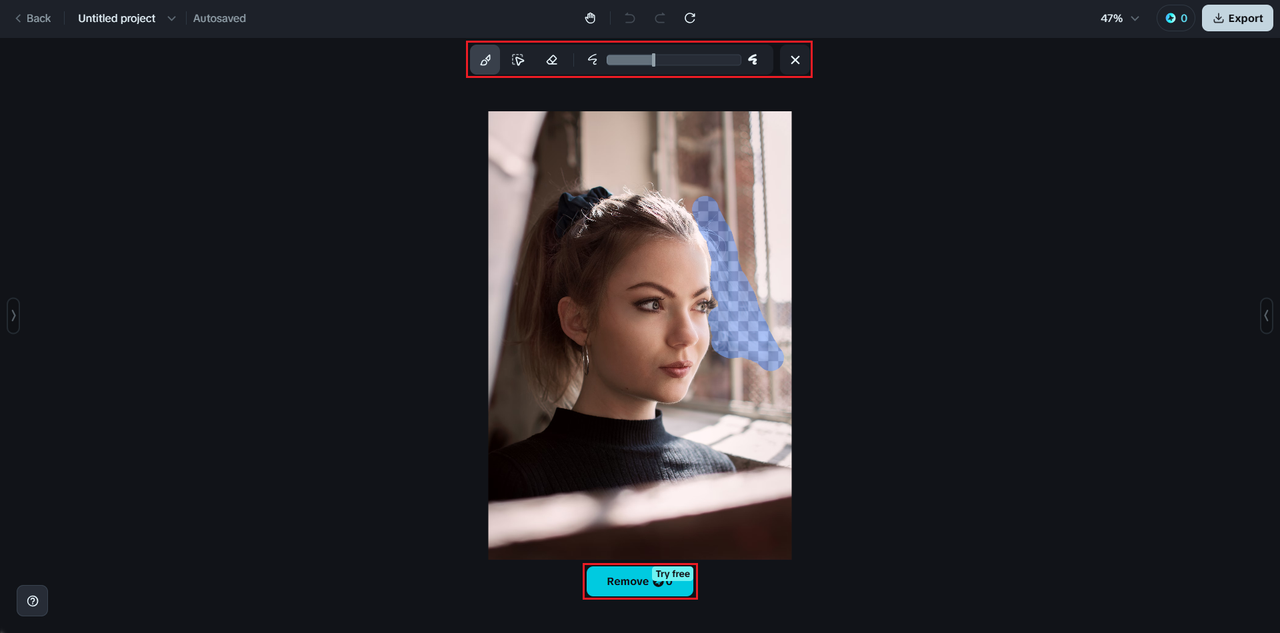Select the brush tool in the remove toolbar
Image resolution: width=1280 pixels, height=633 pixels.
(485, 60)
